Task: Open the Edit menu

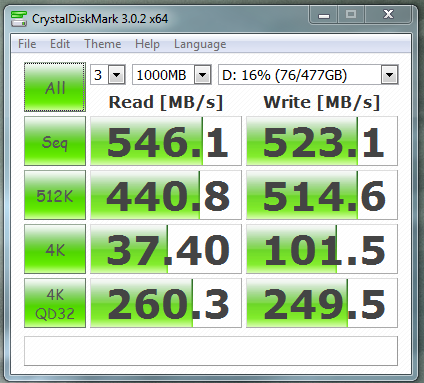Action: pos(60,44)
